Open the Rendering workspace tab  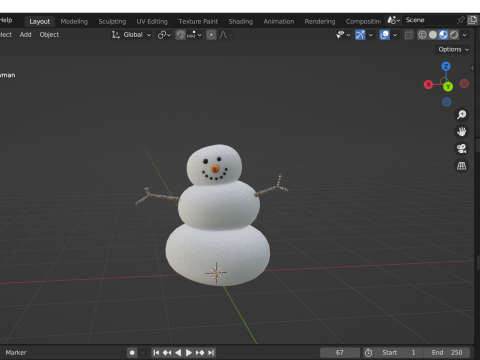tap(320, 22)
